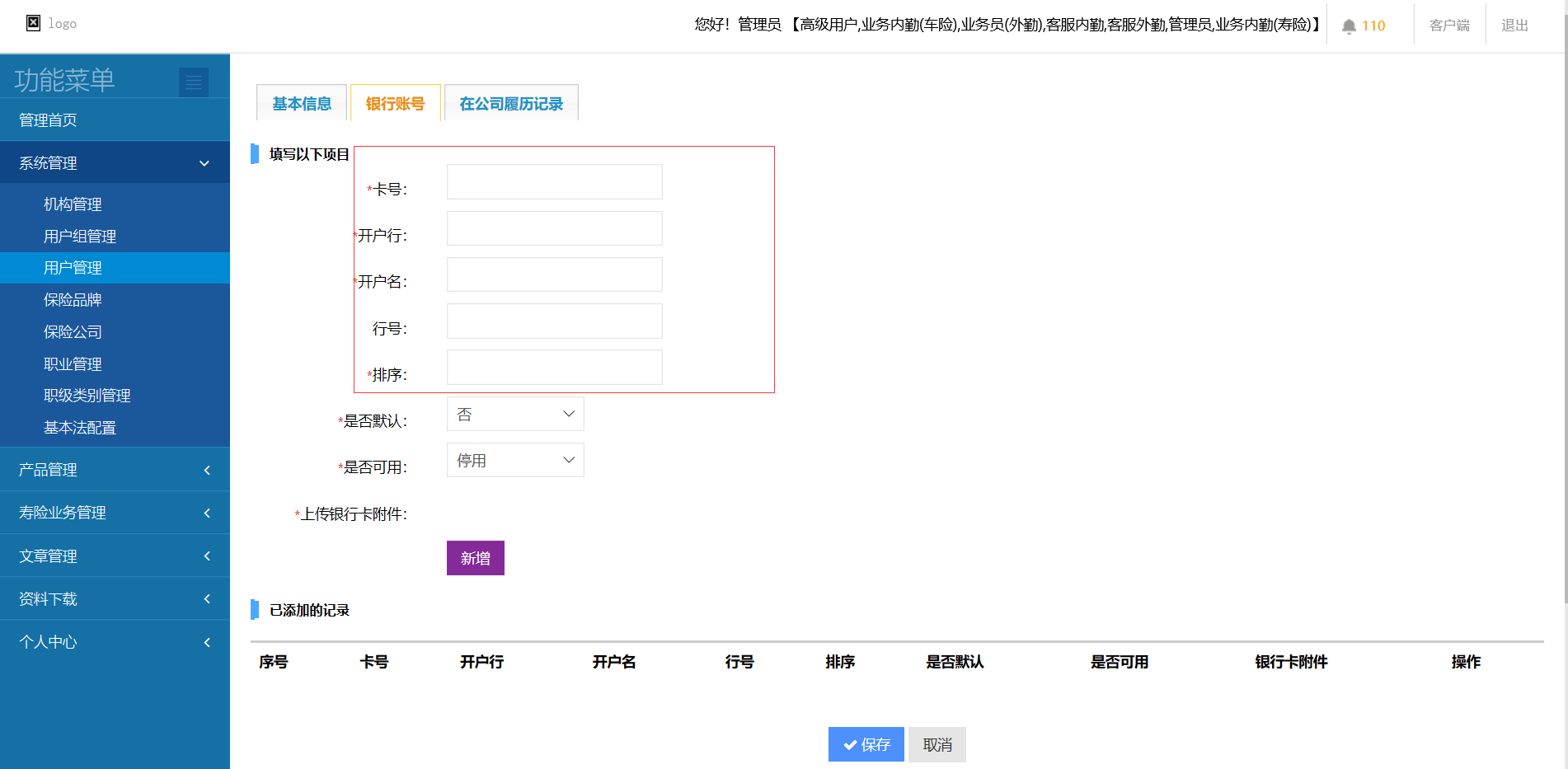Go to 管理首页 in the sidebar
The width and height of the screenshot is (1568, 769).
click(x=48, y=120)
